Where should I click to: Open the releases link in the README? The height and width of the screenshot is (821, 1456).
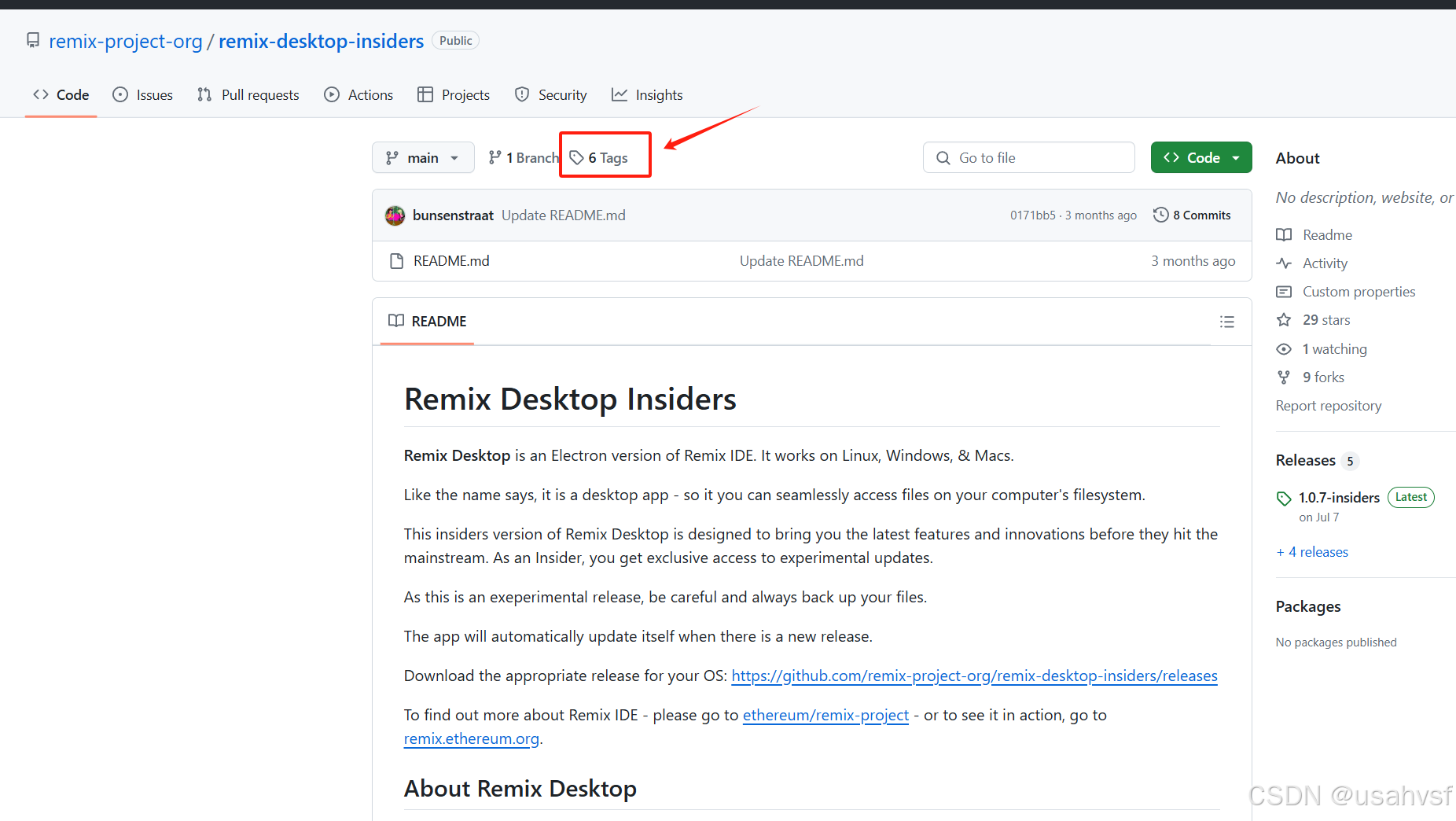[x=973, y=676]
